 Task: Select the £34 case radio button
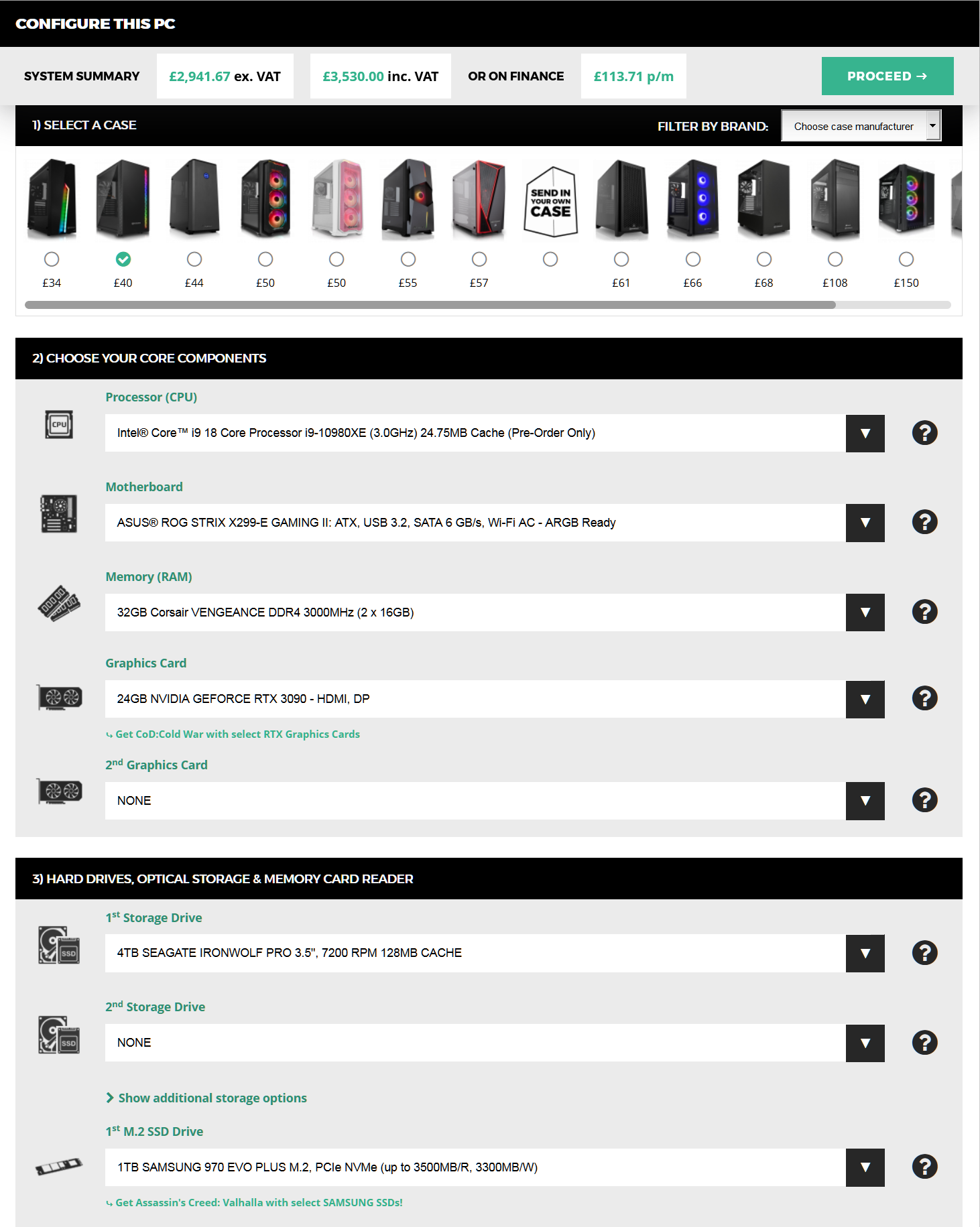click(52, 259)
